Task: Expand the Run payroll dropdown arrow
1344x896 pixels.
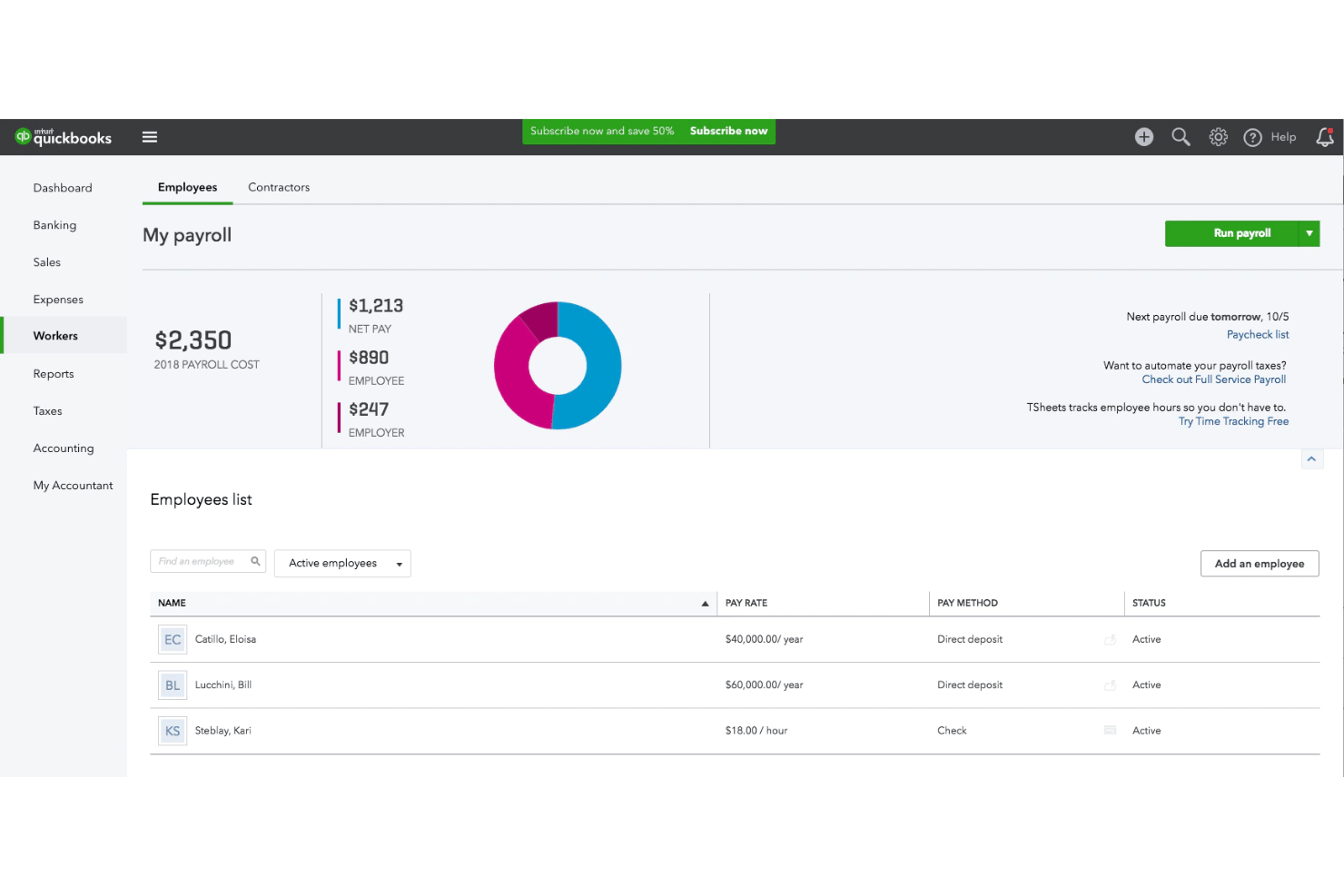Action: click(1309, 233)
